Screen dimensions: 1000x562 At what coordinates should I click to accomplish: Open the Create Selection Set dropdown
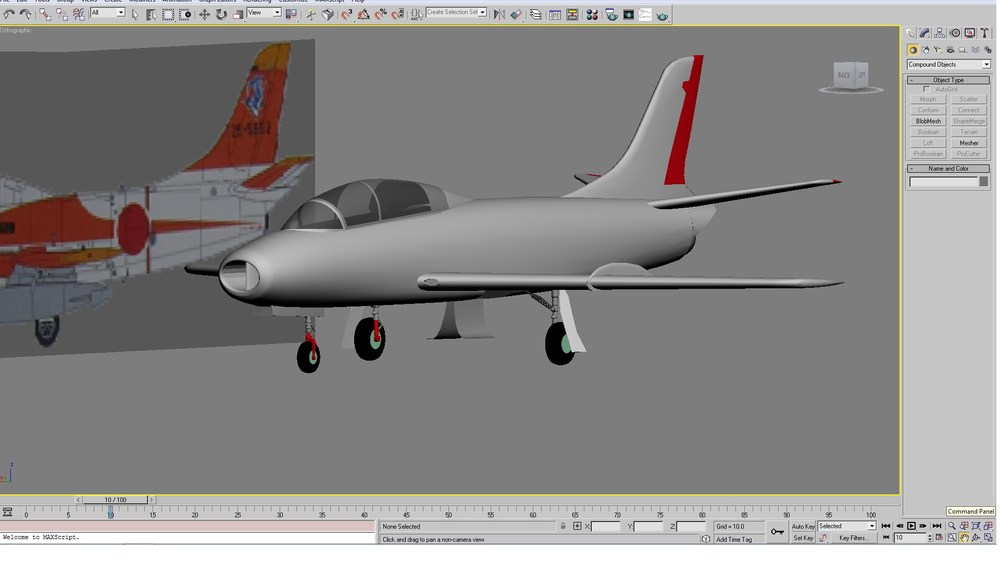tap(456, 12)
